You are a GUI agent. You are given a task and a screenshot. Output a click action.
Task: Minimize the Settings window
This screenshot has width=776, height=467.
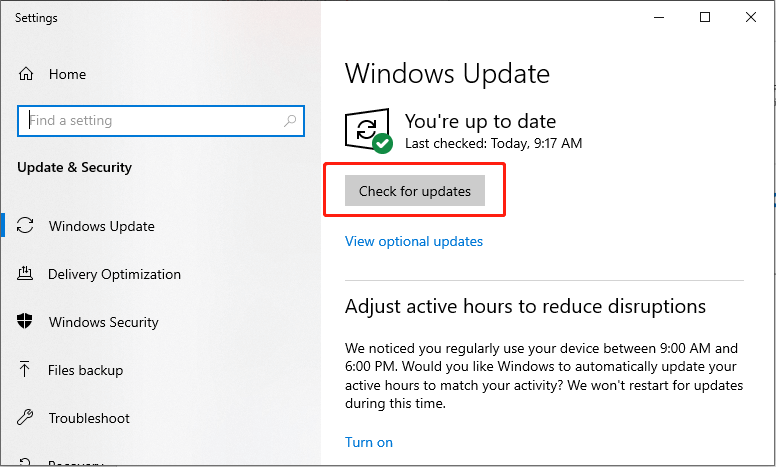coord(658,18)
